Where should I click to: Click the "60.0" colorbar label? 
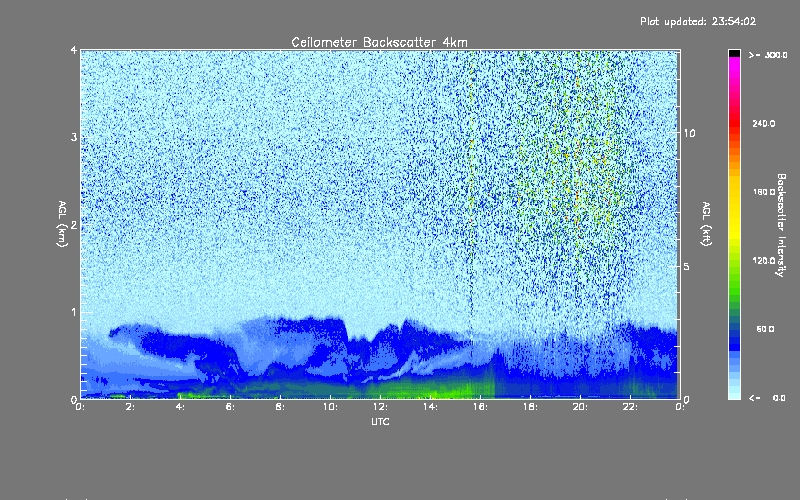[x=765, y=329]
